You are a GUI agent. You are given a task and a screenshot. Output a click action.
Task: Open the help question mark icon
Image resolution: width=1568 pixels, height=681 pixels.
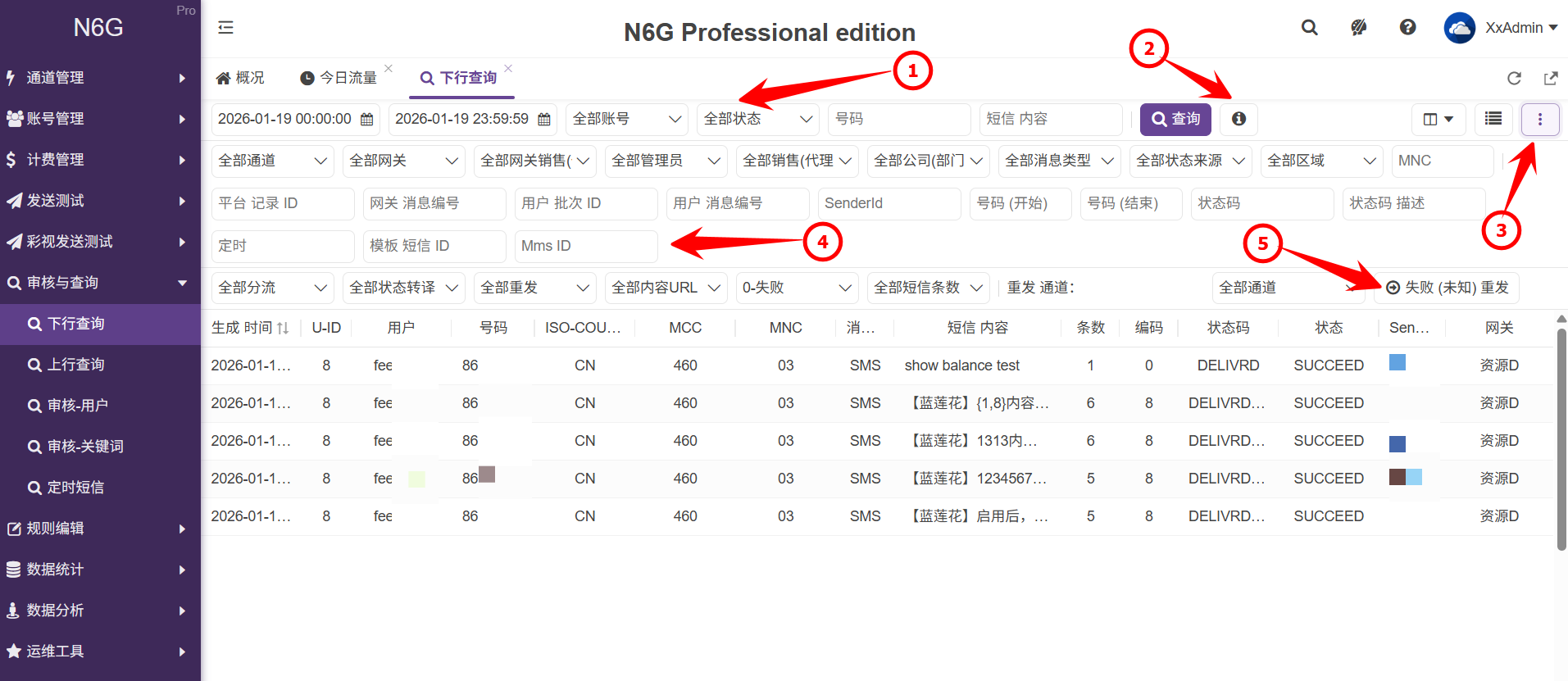point(1408,27)
